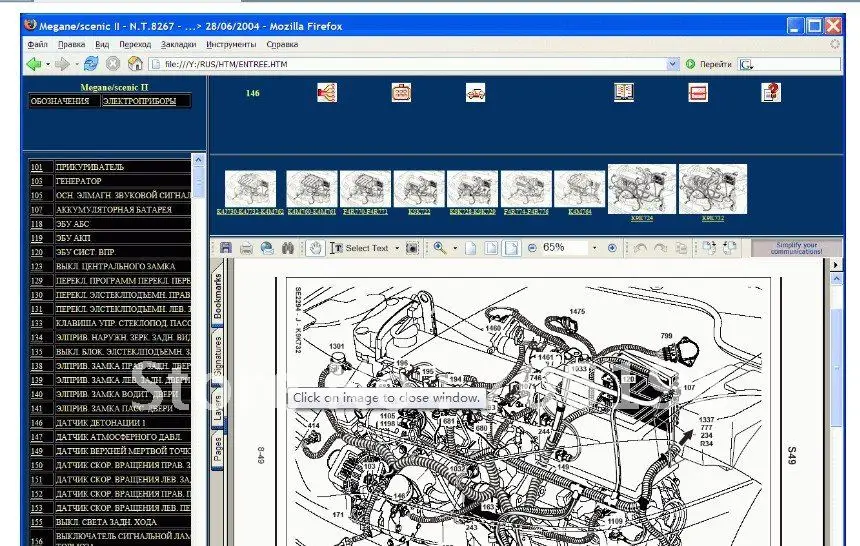This screenshot has width=860, height=546.
Task: Open search with the binoculars icon
Action: pyautogui.click(x=288, y=248)
